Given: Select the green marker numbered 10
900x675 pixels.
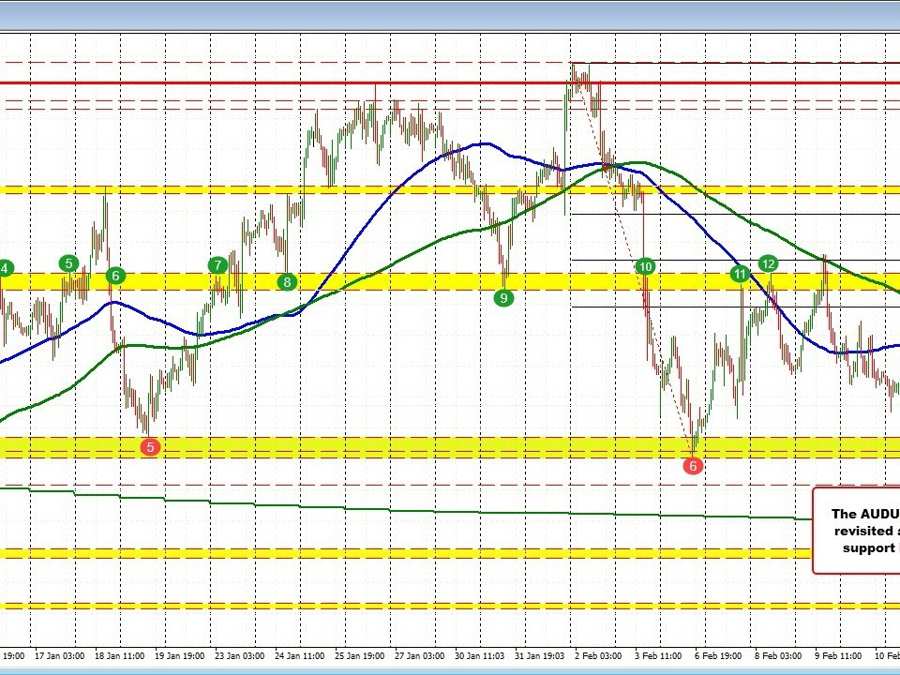Looking at the screenshot, I should (x=645, y=267).
